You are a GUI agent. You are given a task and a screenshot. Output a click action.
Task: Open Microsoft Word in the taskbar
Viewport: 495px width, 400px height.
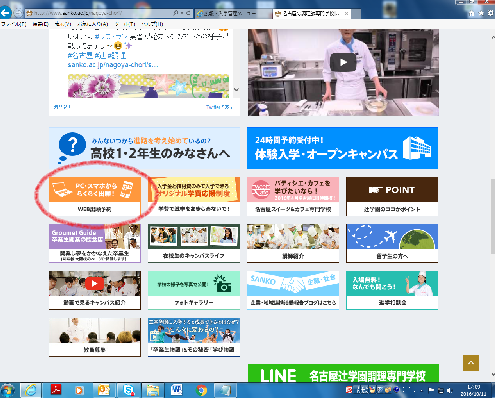point(177,390)
